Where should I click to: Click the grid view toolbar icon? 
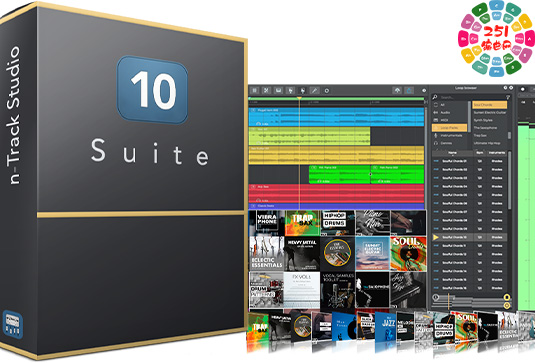click(x=255, y=90)
